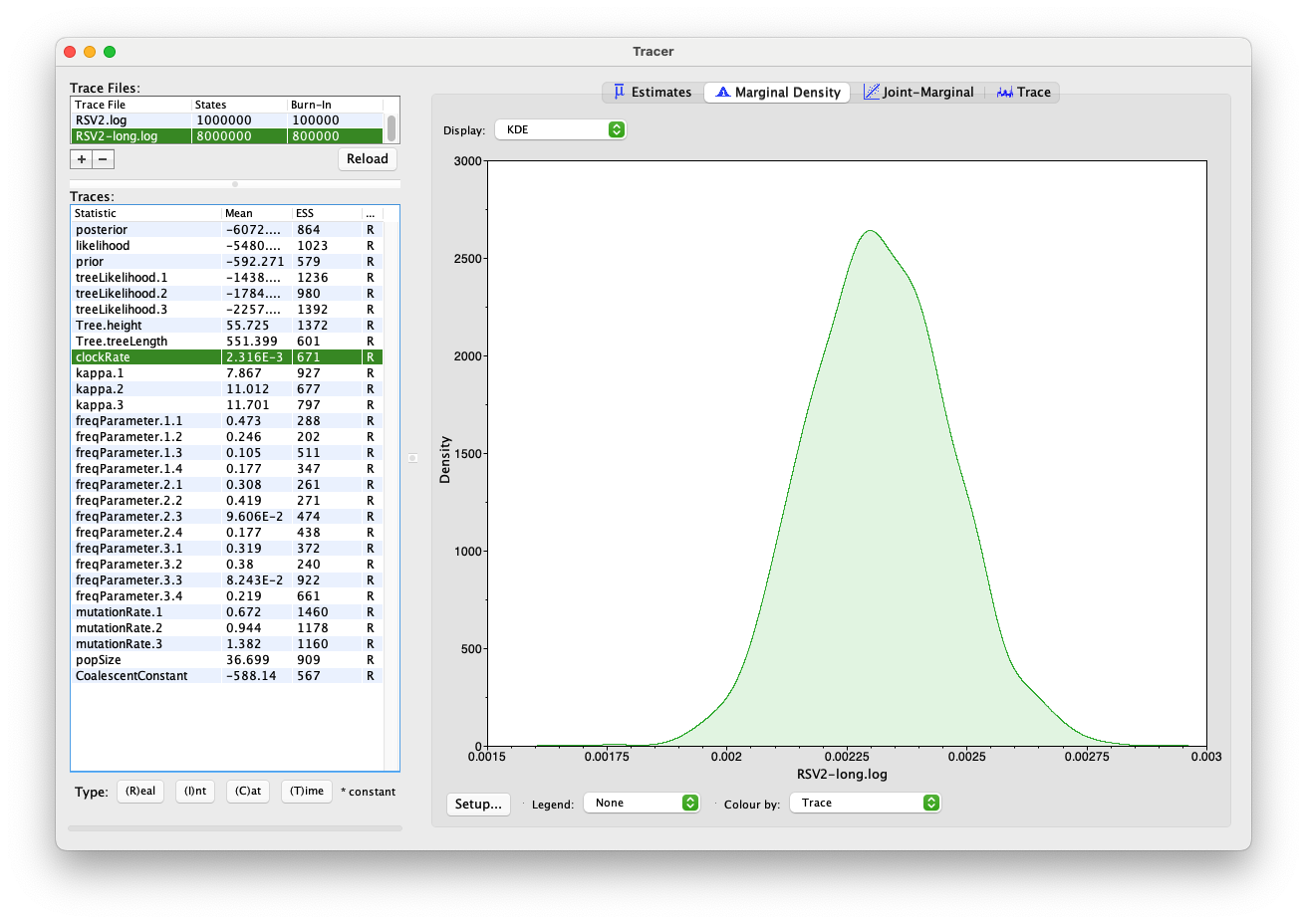The height and width of the screenshot is (924, 1307).
Task: Select the clockRate row
Action: pyautogui.click(x=227, y=356)
